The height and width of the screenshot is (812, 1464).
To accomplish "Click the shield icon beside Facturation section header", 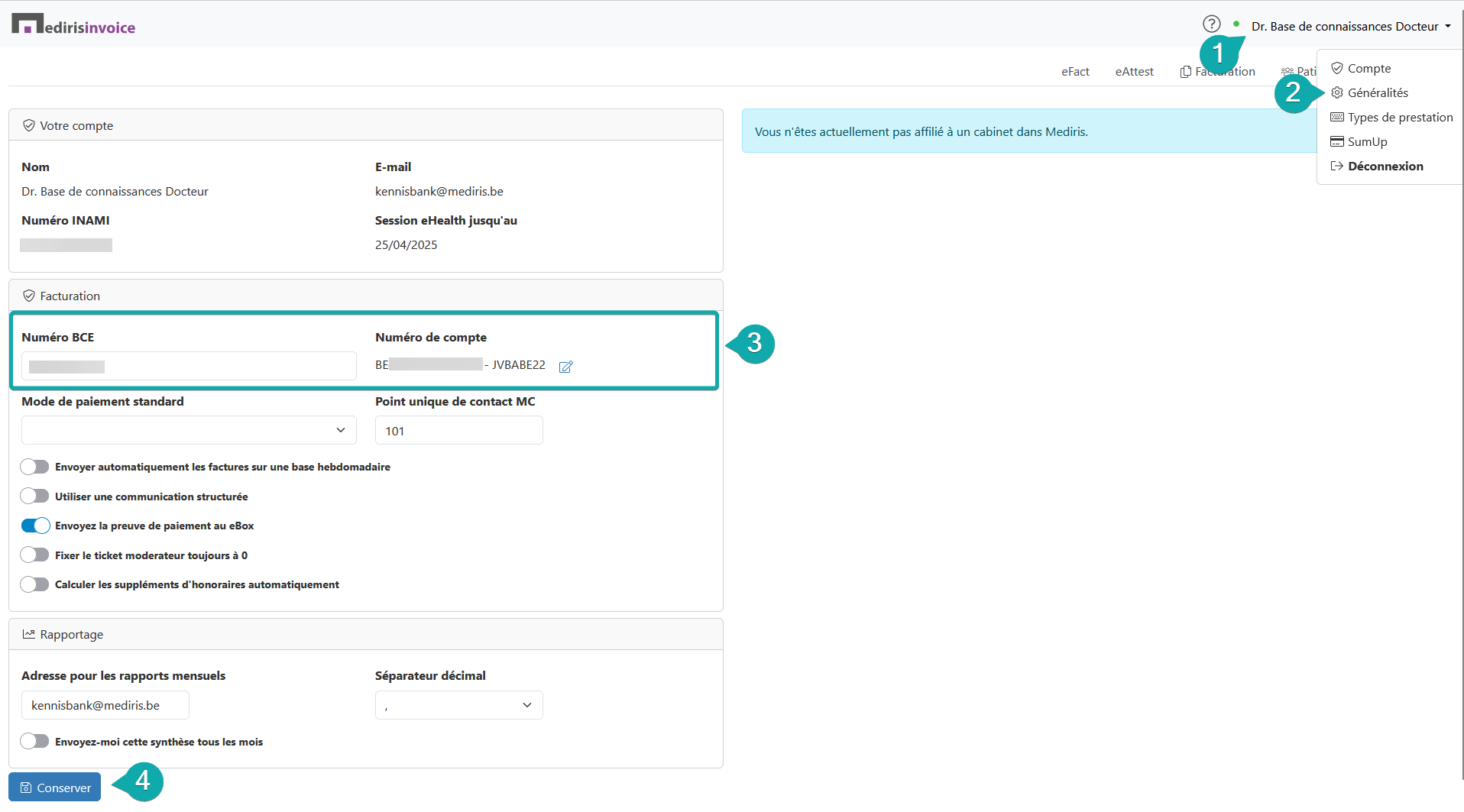I will (29, 296).
